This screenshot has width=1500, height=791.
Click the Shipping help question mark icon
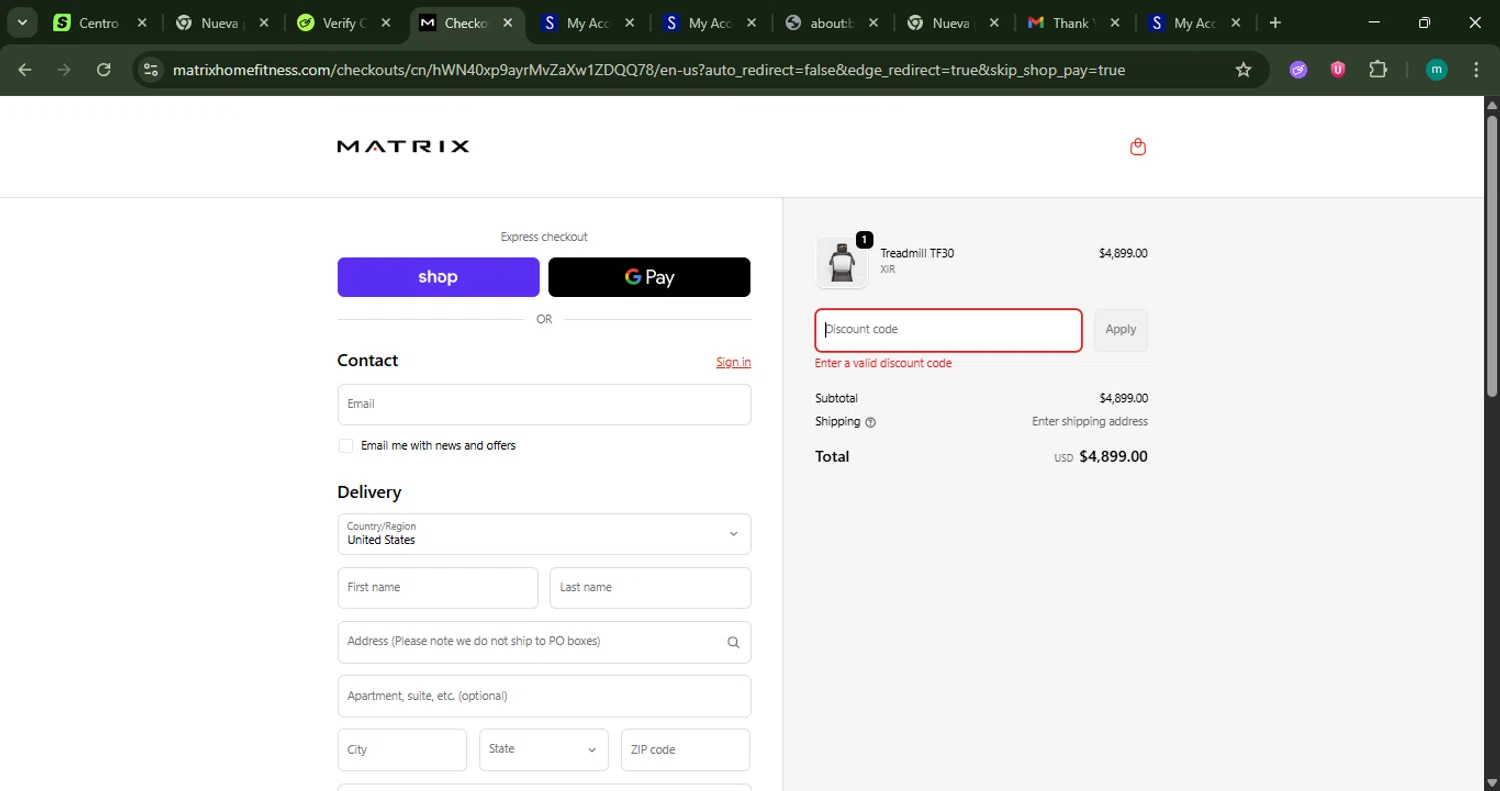click(x=870, y=422)
